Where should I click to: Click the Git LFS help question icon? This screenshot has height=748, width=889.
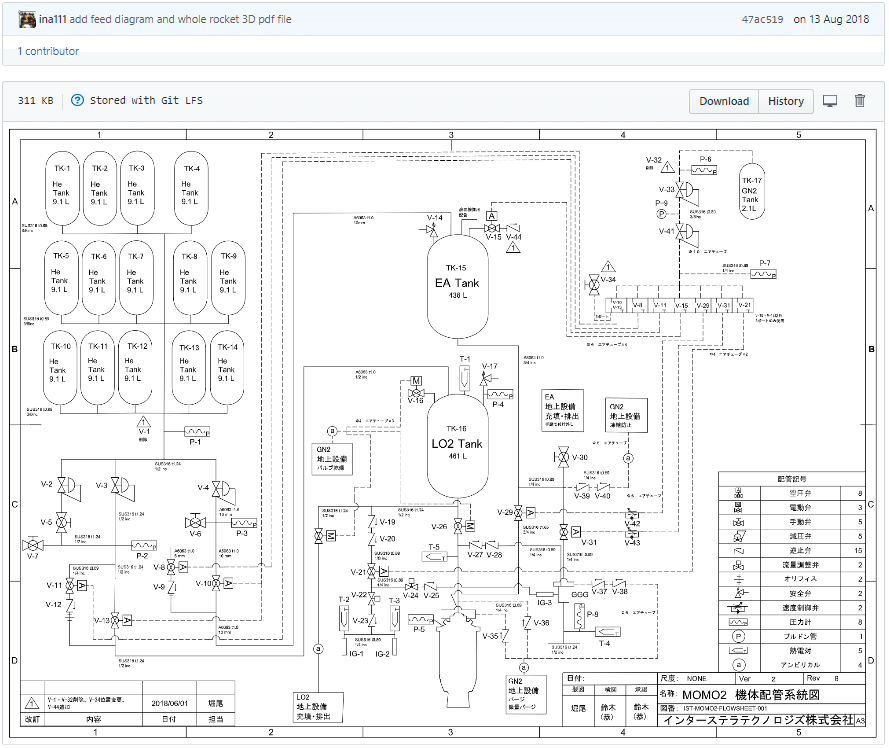pos(77,100)
